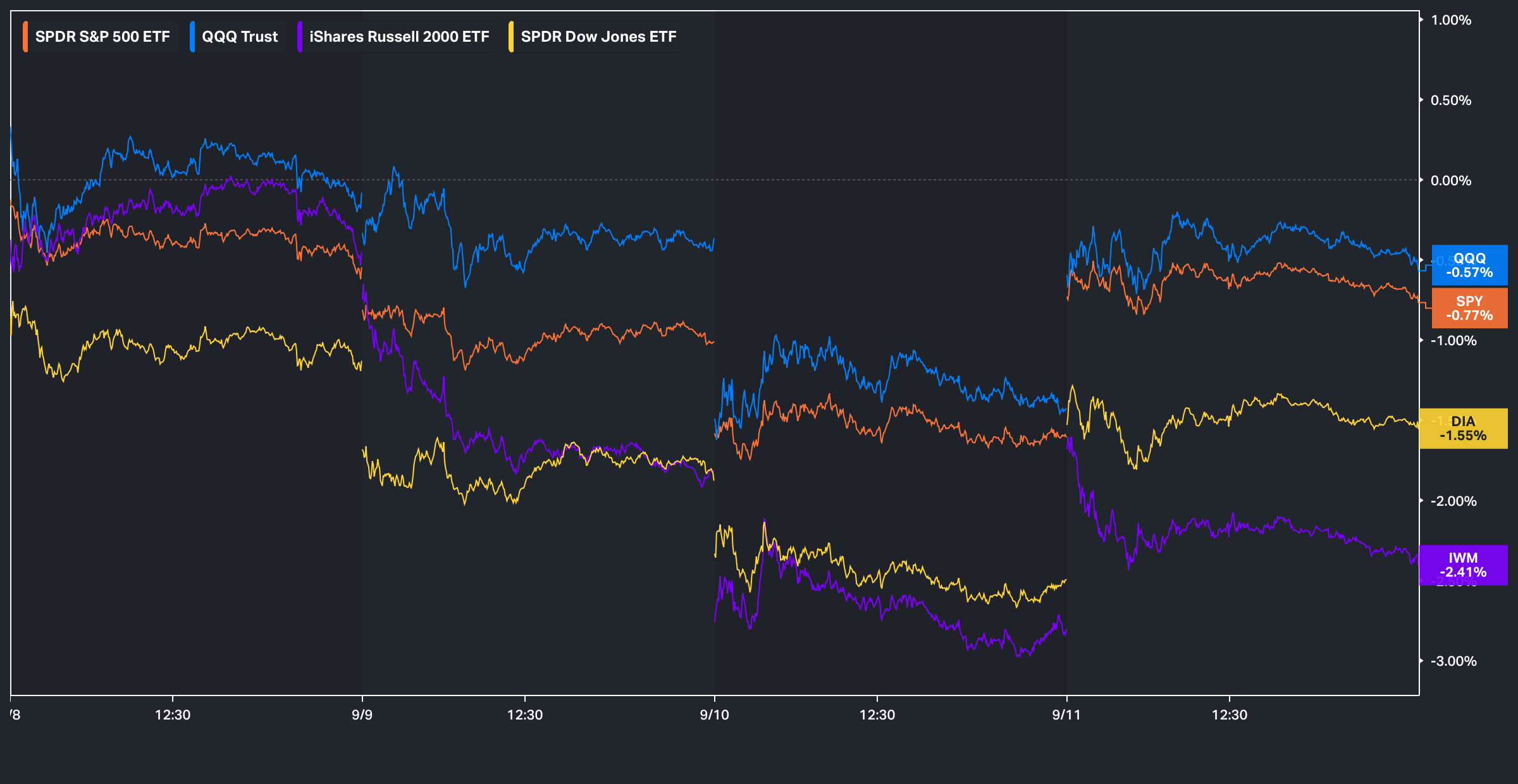
Task: Click the 0.00% label on percent axis
Action: (x=1451, y=181)
